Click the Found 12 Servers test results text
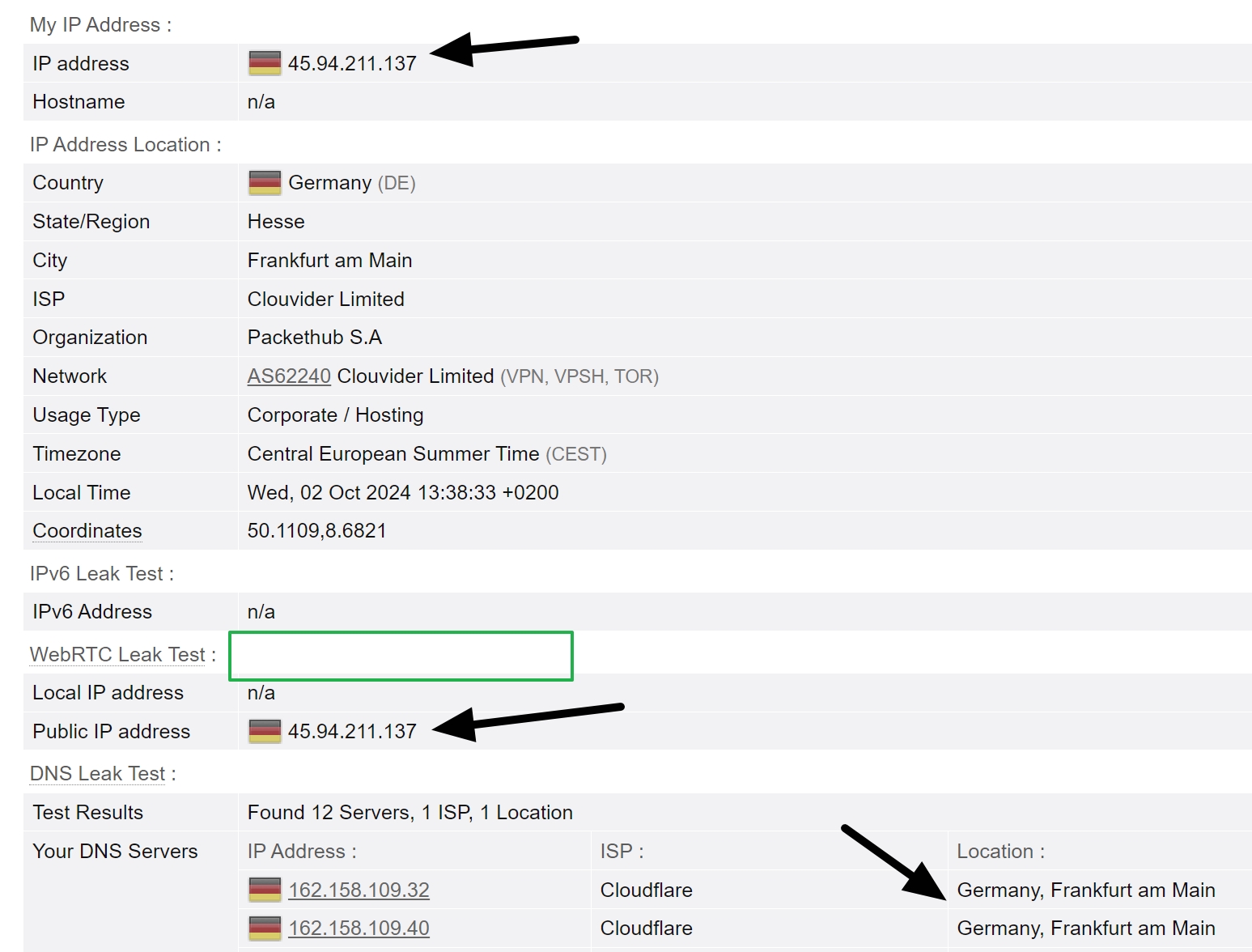The image size is (1252, 952). point(410,813)
